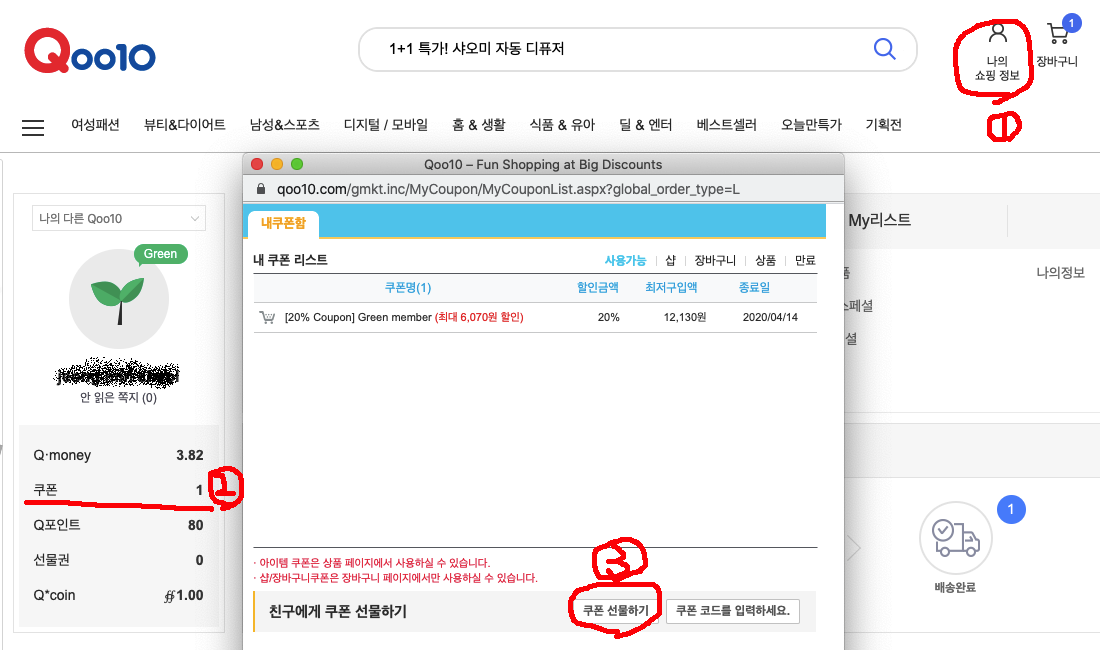The width and height of the screenshot is (1100, 650).
Task: Open the 쿠폰 row in sidebar
Action: click(119, 490)
